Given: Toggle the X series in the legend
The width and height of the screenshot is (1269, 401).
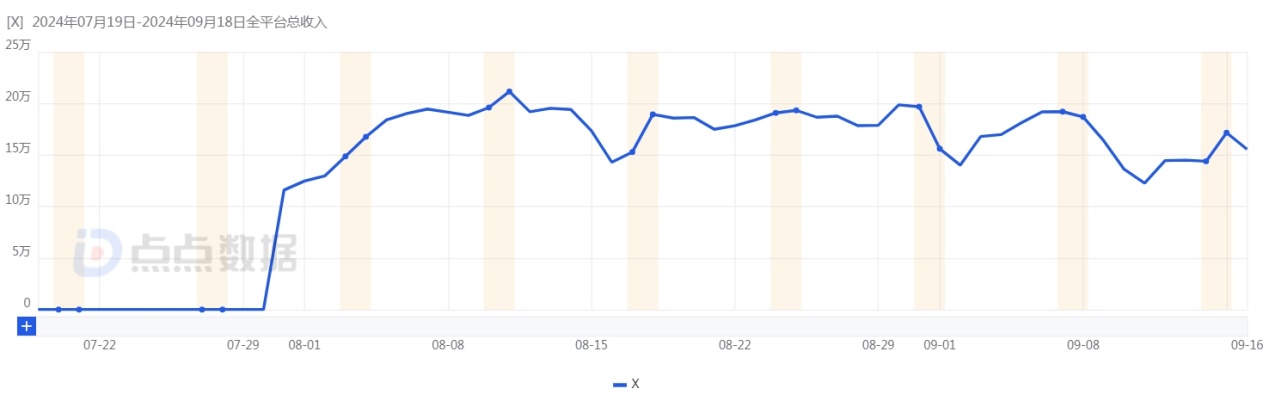Looking at the screenshot, I should coord(626,384).
